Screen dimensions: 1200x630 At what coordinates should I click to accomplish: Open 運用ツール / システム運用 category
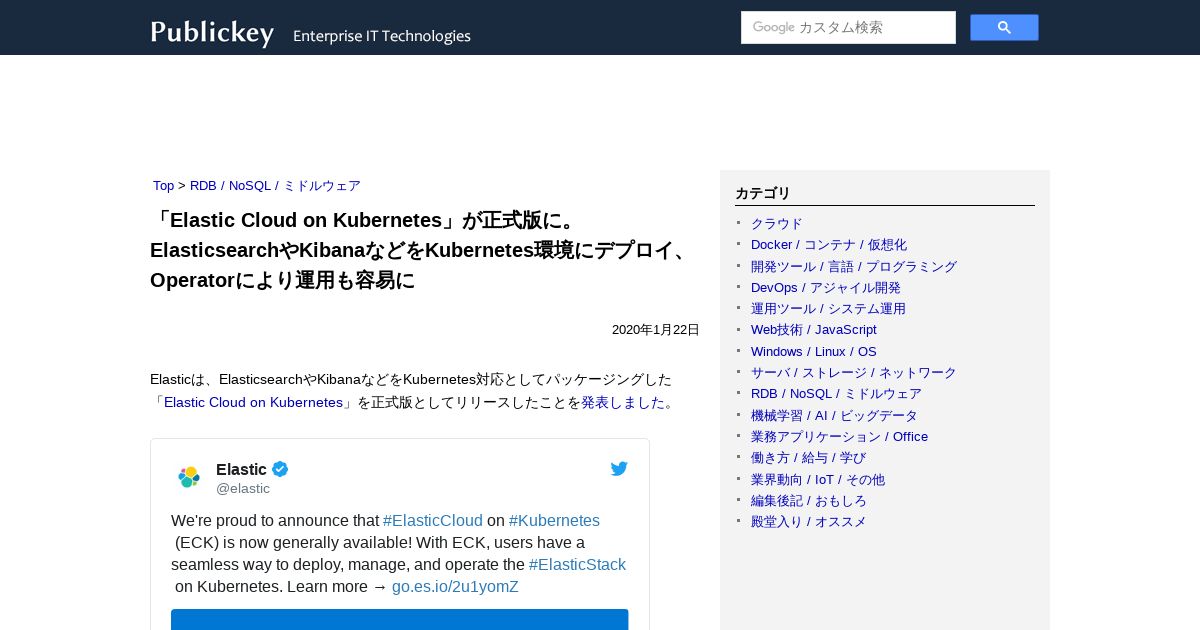pyautogui.click(x=828, y=309)
